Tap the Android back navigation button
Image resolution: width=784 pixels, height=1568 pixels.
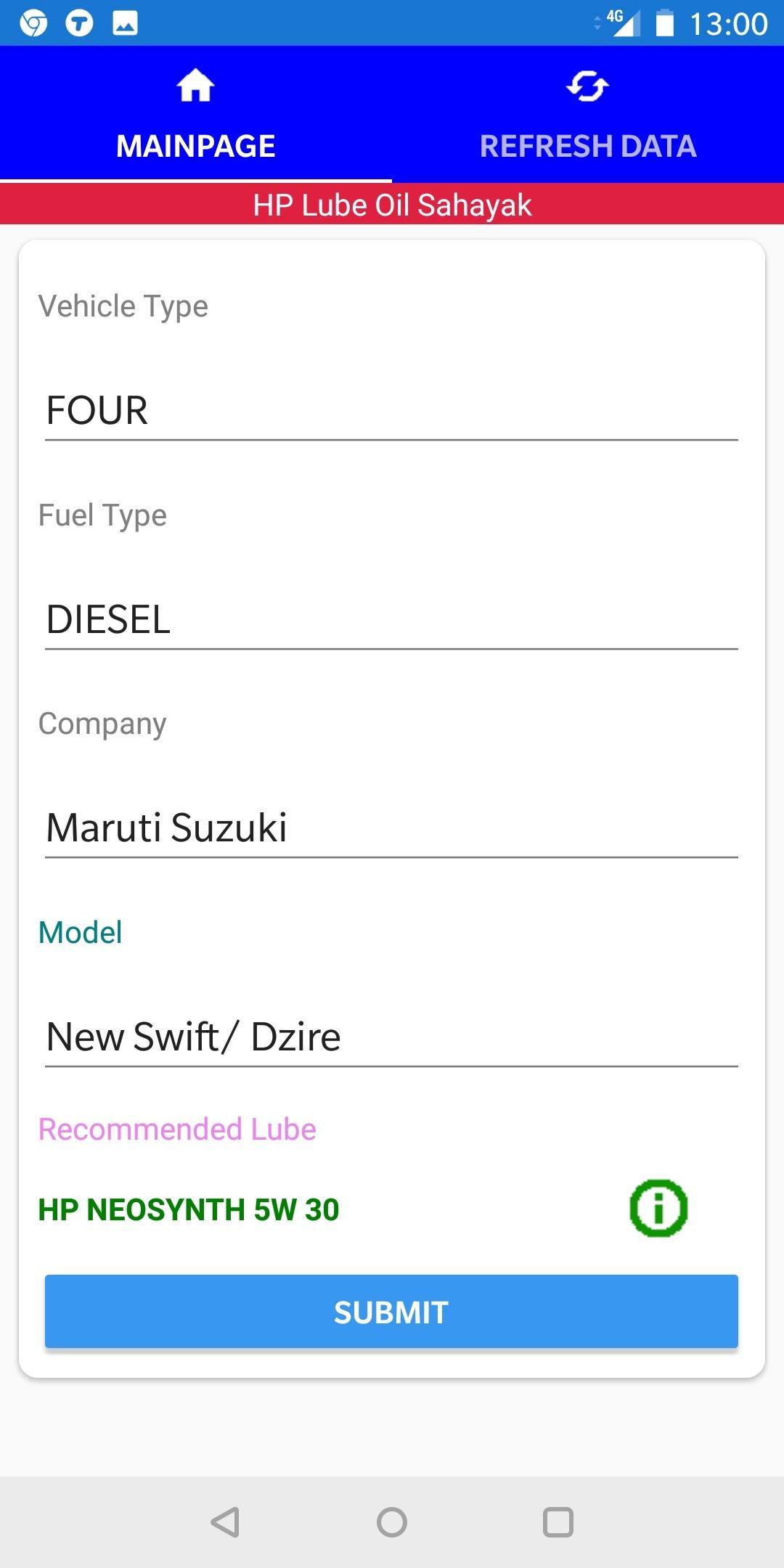225,1522
